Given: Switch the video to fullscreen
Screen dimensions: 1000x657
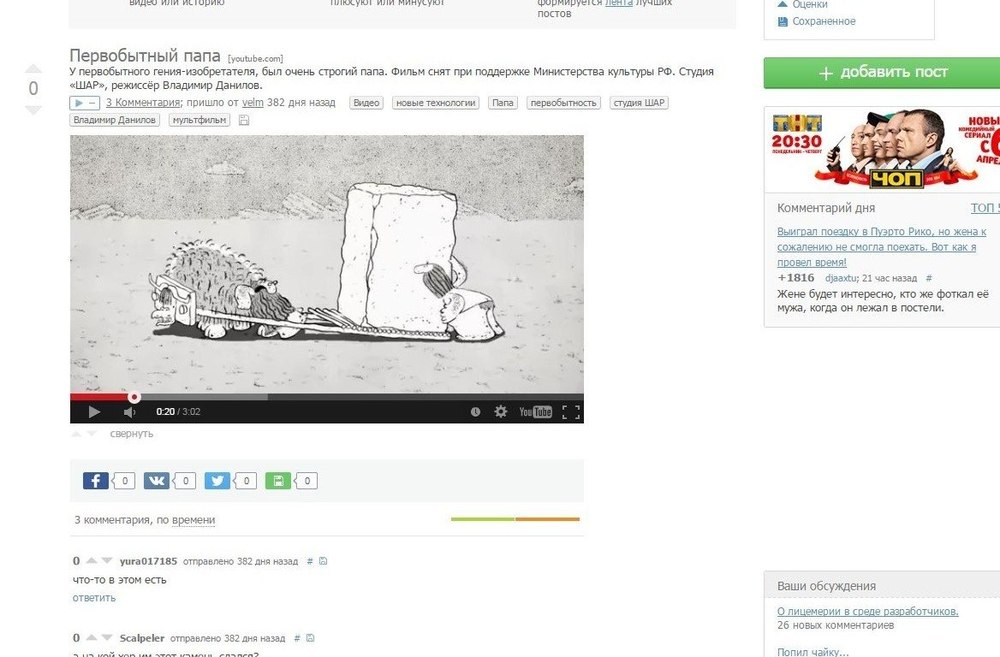Looking at the screenshot, I should click(571, 412).
